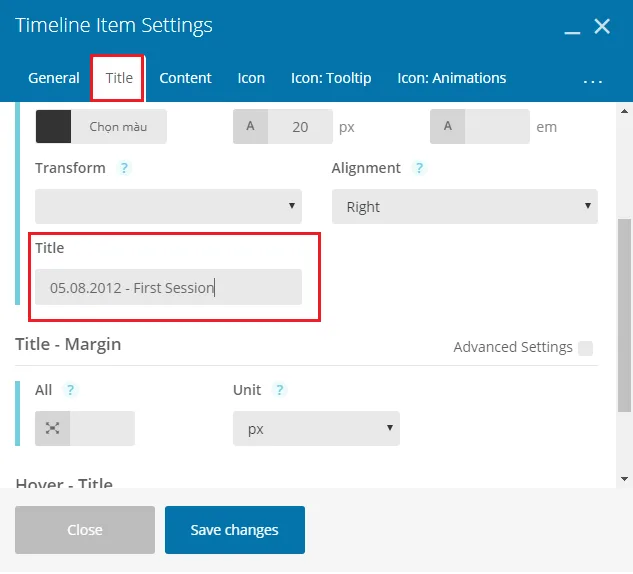Click the help icon next to Transform

pyautogui.click(x=124, y=168)
